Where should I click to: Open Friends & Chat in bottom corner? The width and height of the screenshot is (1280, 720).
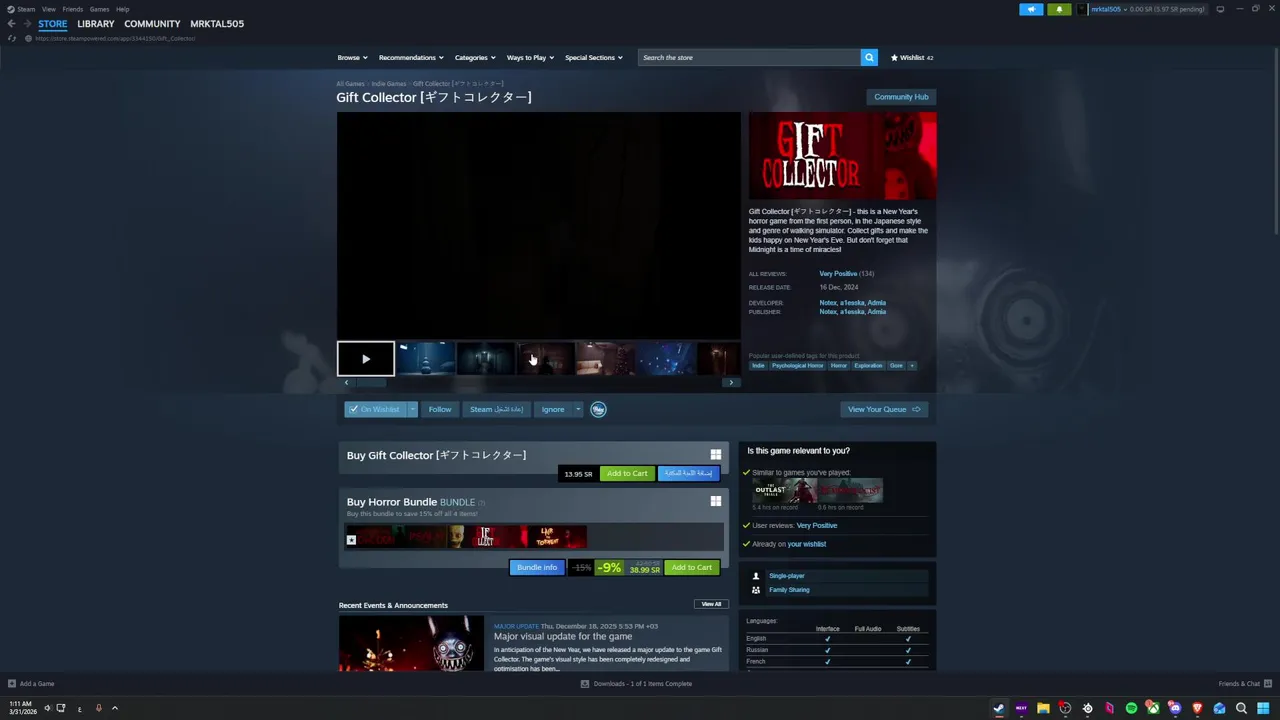pyautogui.click(x=1244, y=684)
